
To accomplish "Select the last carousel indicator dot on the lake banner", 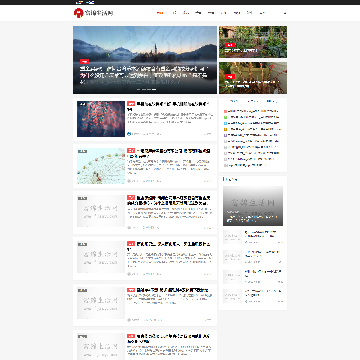I will [154, 89].
